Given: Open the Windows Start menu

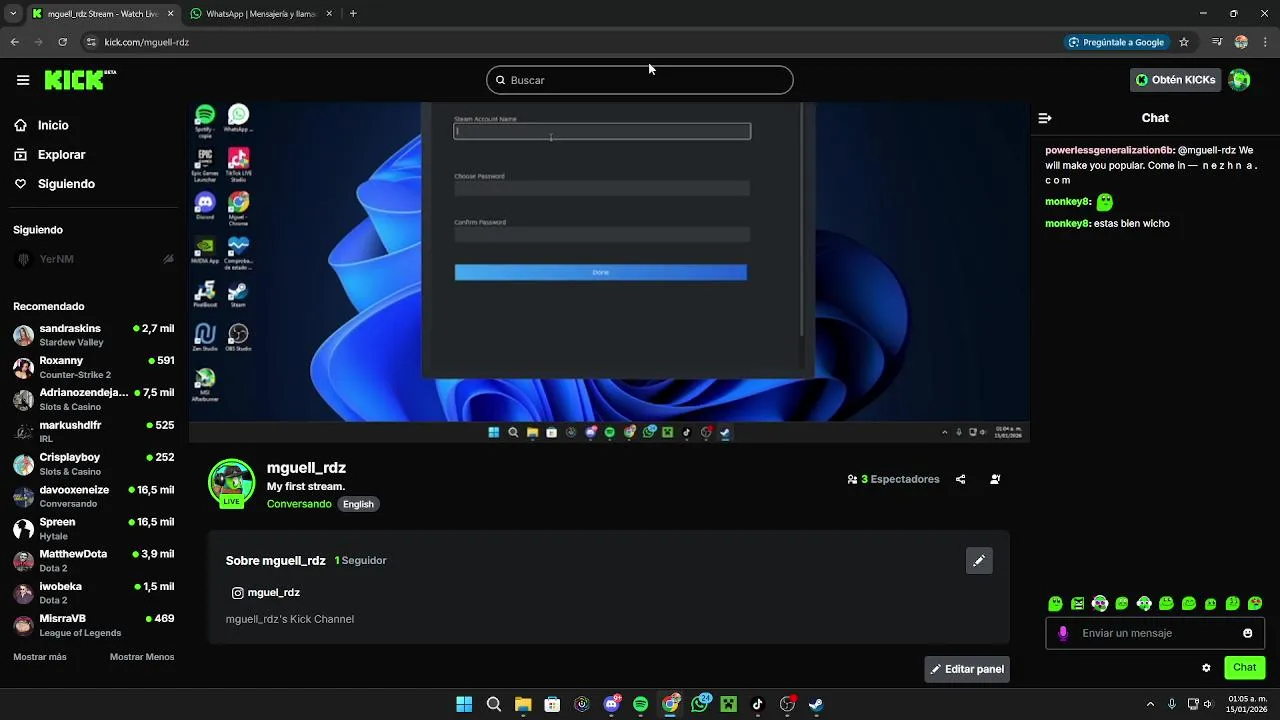Looking at the screenshot, I should click(x=464, y=704).
